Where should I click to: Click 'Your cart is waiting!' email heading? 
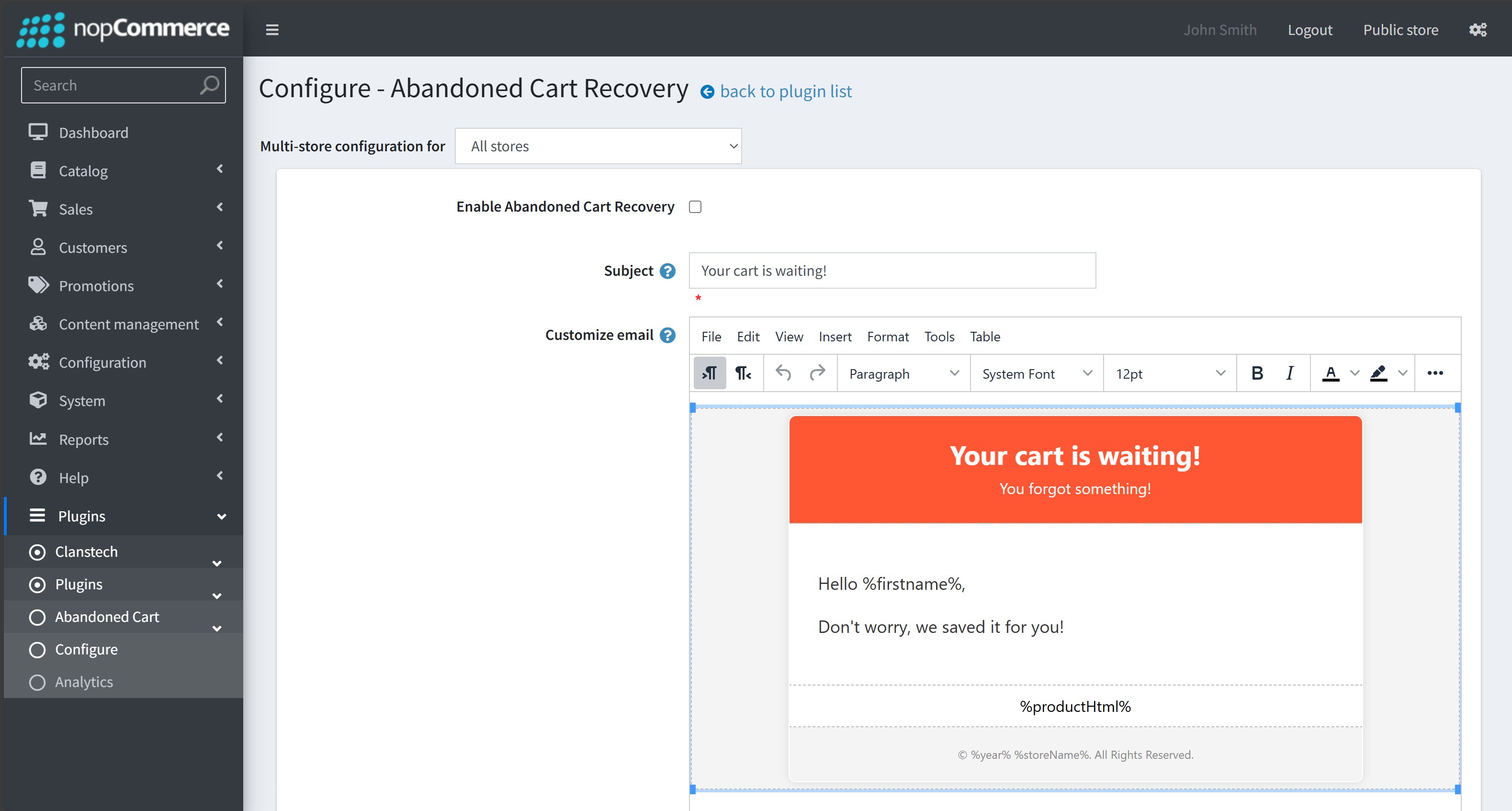tap(1075, 456)
